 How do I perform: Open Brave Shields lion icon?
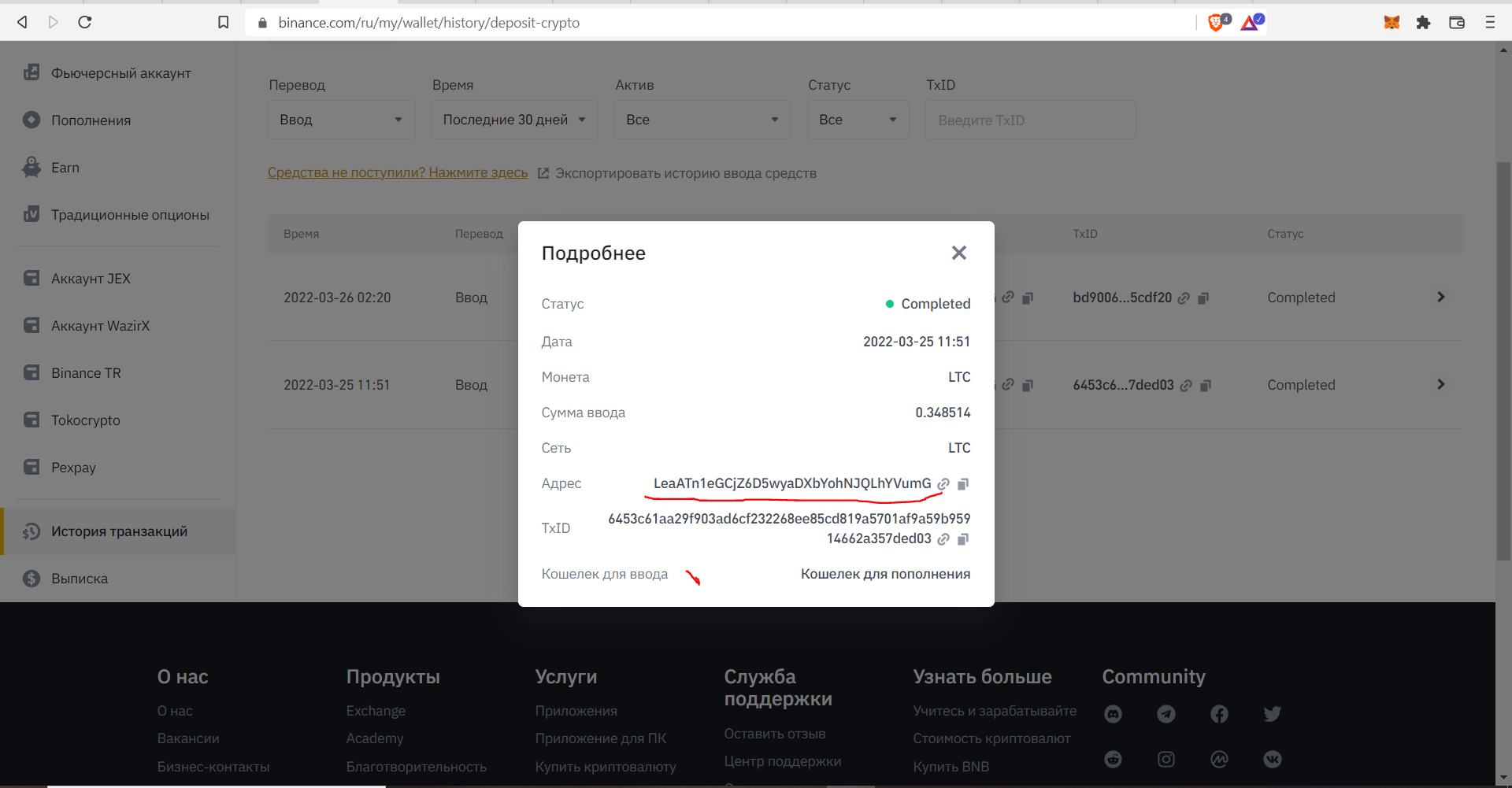point(1218,22)
